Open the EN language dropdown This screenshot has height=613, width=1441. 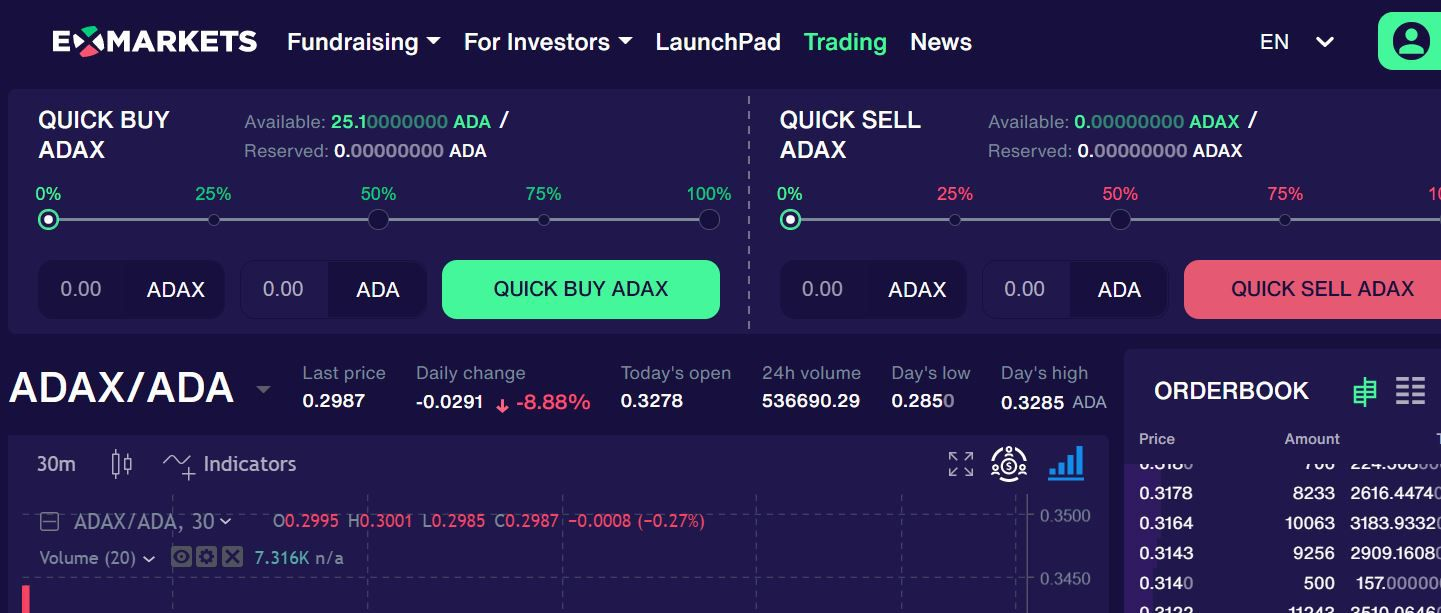click(x=1297, y=42)
